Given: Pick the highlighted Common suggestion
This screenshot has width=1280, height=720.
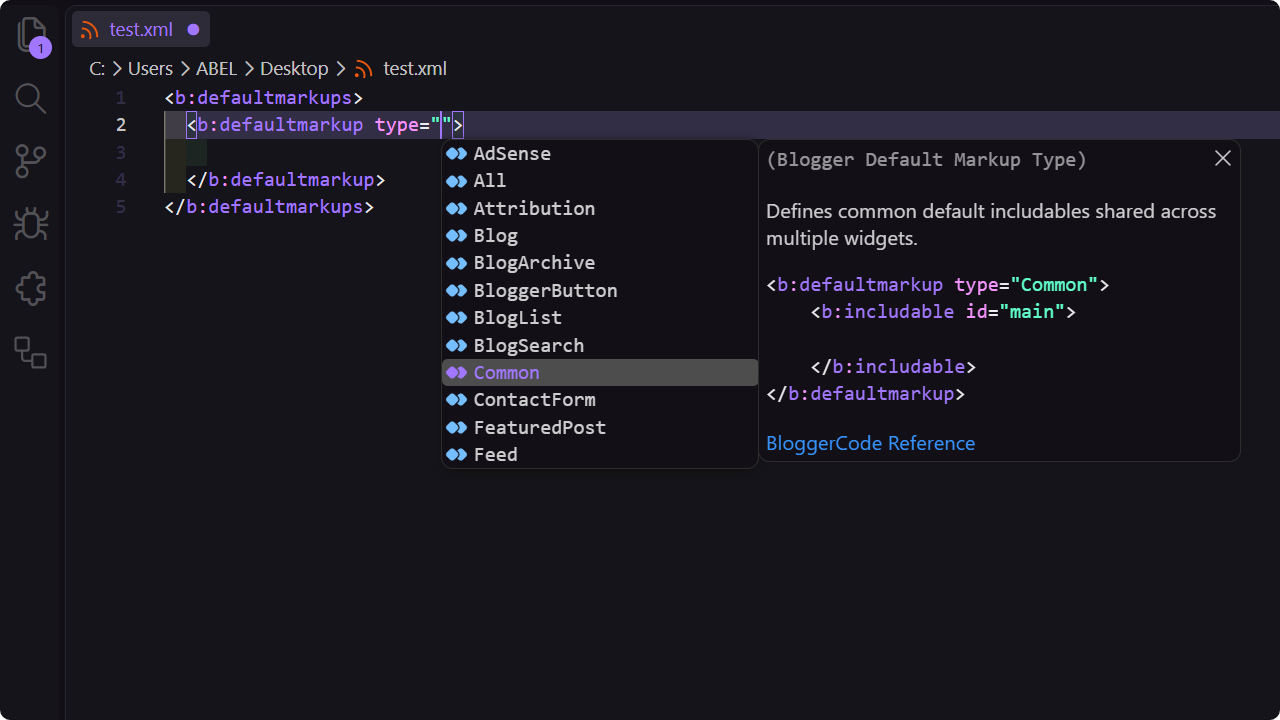Looking at the screenshot, I should pos(600,372).
